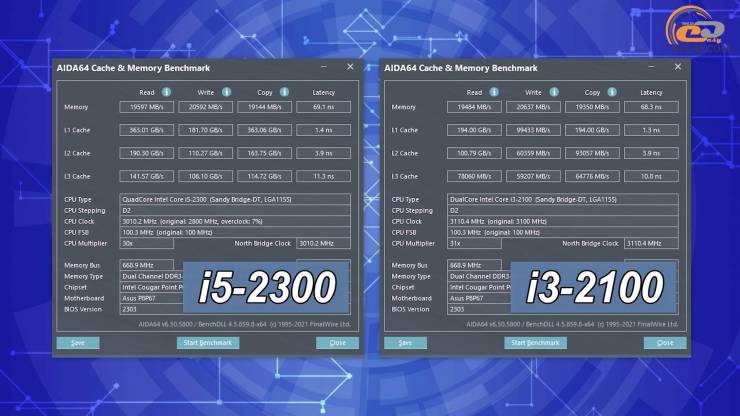The image size is (740, 416).
Task: Select Memory Read value 19484 MB/s
Action: 474,107
